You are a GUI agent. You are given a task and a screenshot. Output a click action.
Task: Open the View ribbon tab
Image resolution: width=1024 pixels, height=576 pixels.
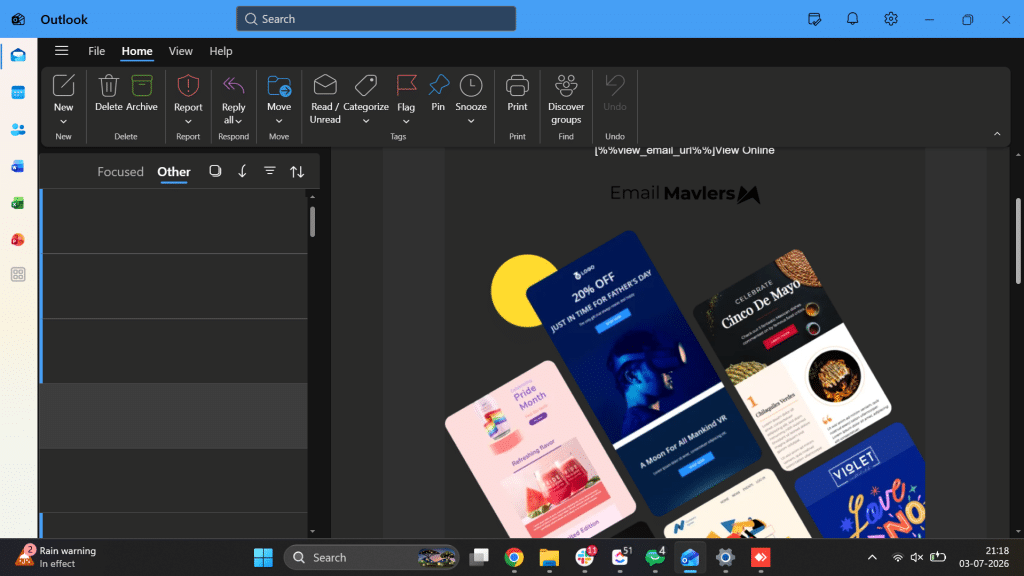pyautogui.click(x=180, y=51)
